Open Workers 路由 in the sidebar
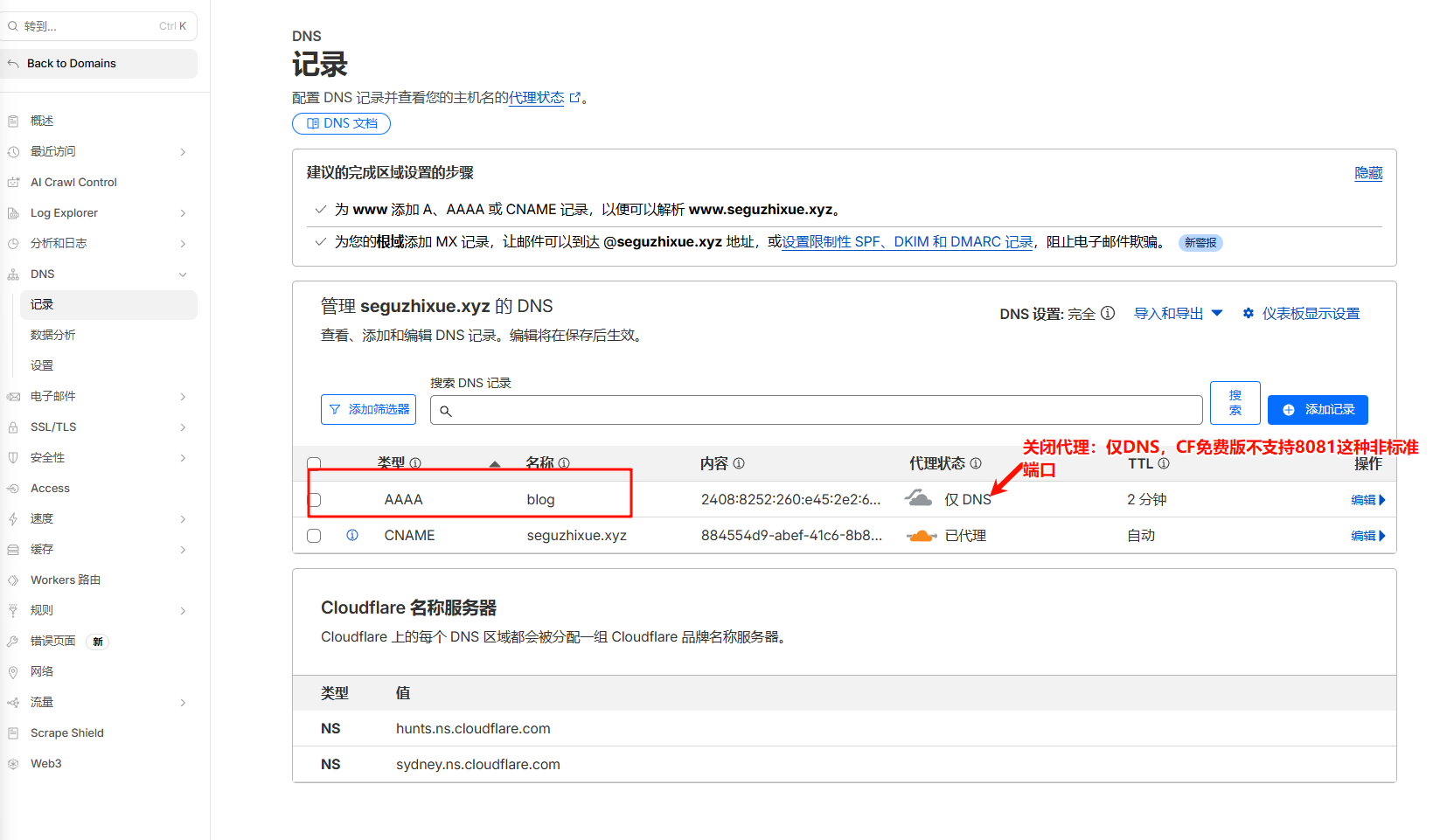Image resolution: width=1433 pixels, height=840 pixels. coord(66,580)
